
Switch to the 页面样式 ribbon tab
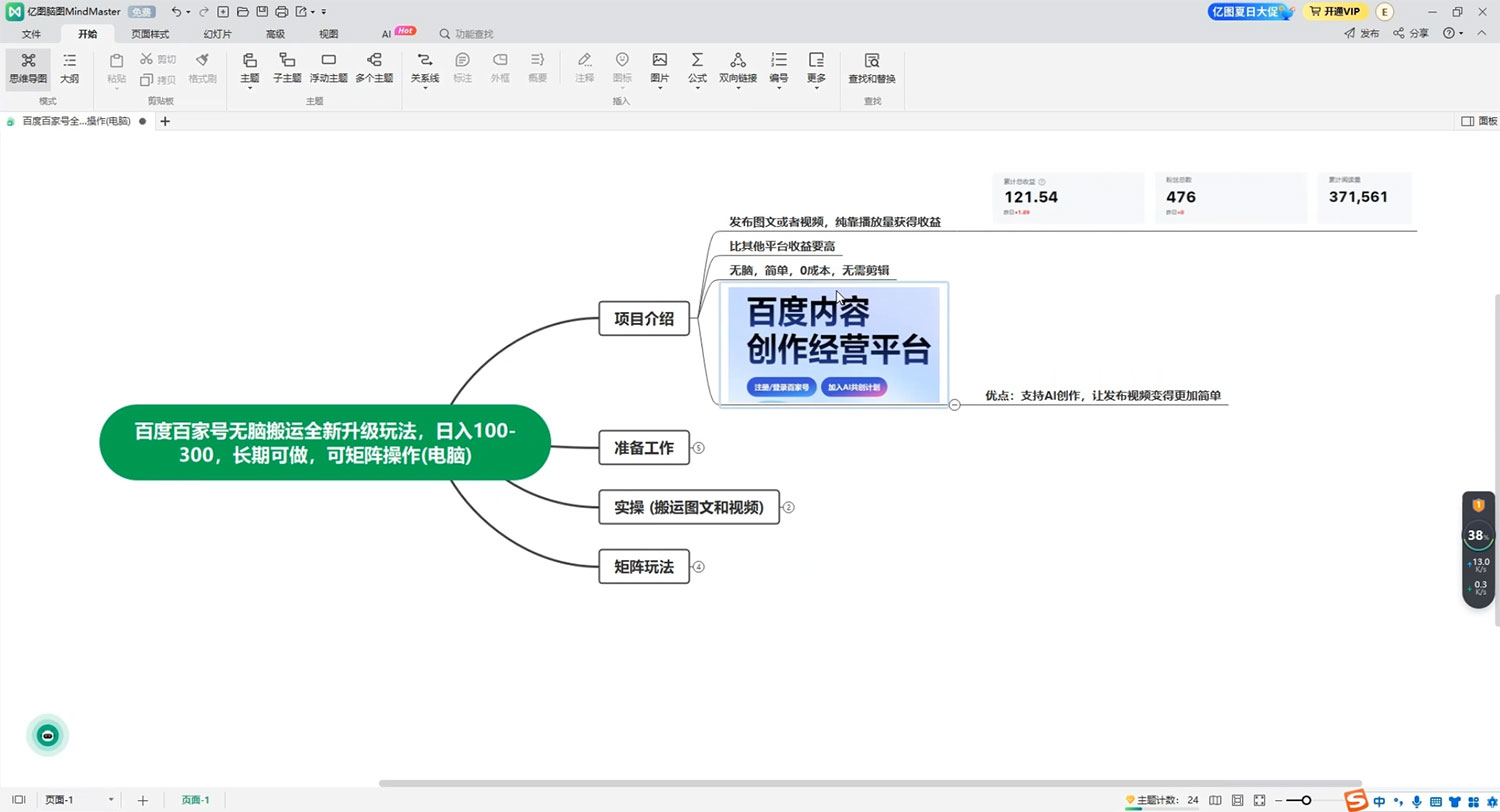150,33
